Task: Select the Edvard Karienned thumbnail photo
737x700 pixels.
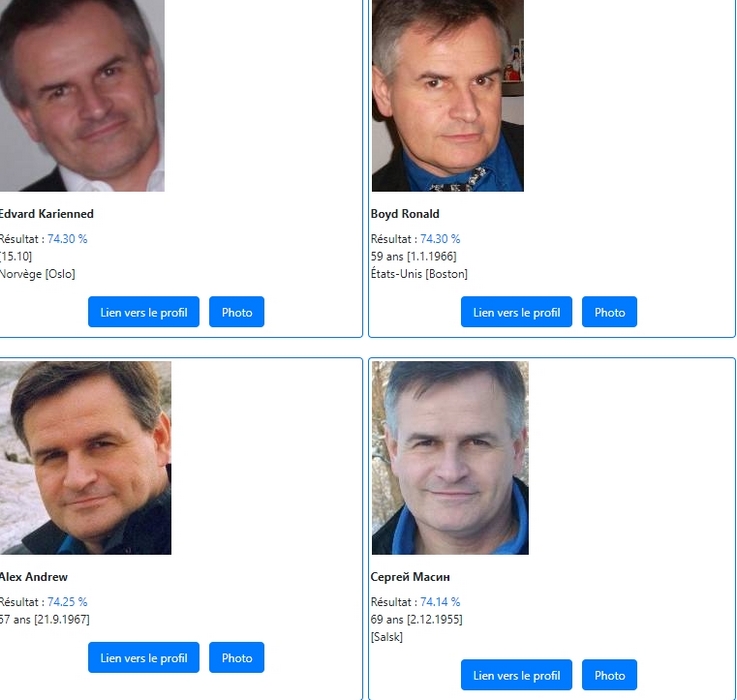Action: coord(82,95)
